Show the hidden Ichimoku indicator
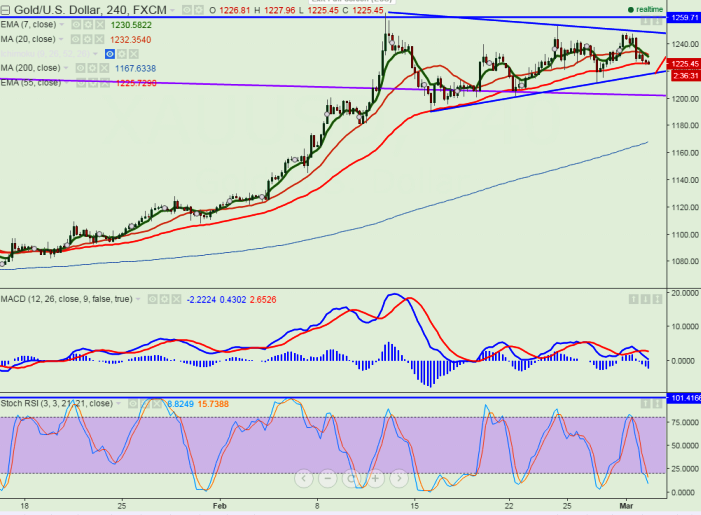 [110, 54]
